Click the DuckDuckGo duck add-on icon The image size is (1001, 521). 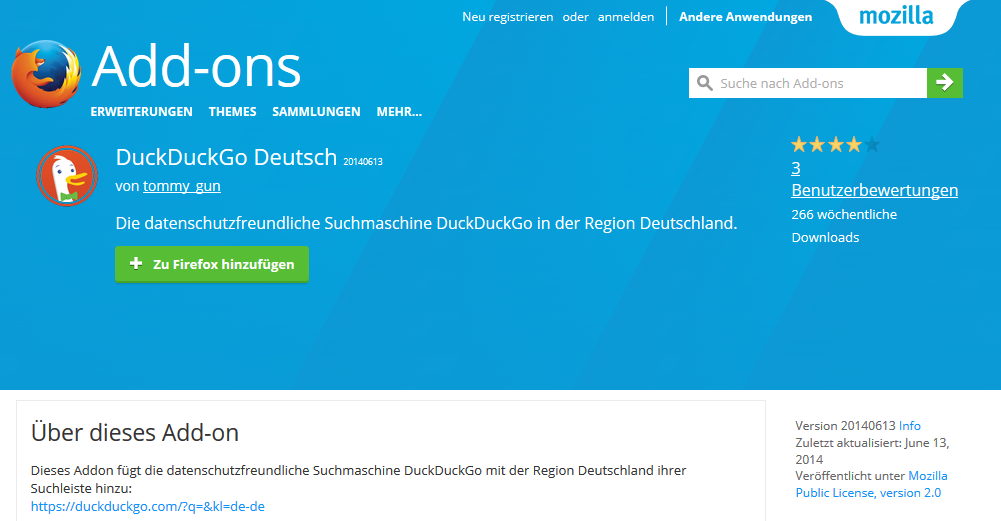67,176
